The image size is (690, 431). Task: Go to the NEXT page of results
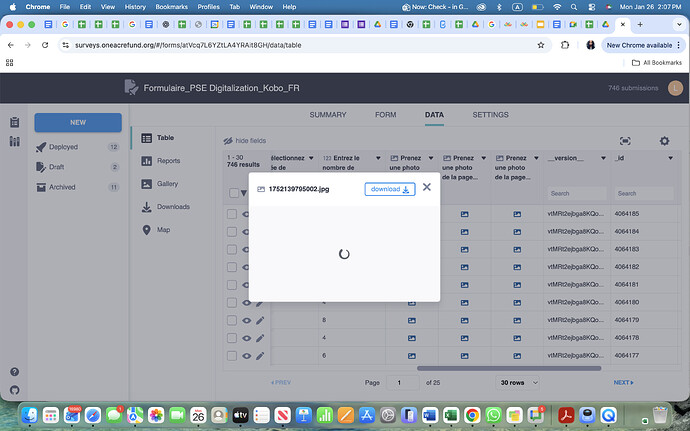pyautogui.click(x=623, y=382)
